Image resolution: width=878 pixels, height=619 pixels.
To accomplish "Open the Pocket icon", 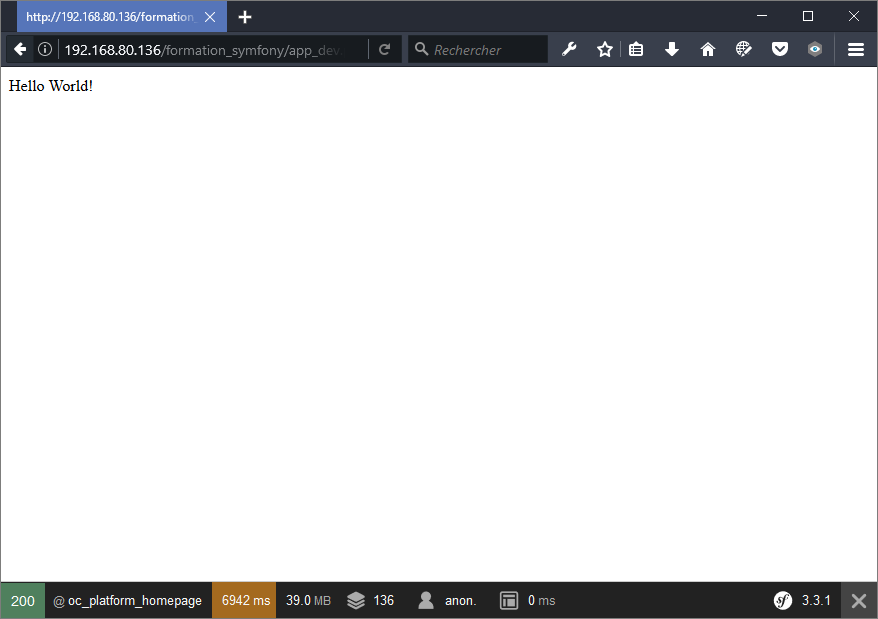I will click(x=779, y=49).
